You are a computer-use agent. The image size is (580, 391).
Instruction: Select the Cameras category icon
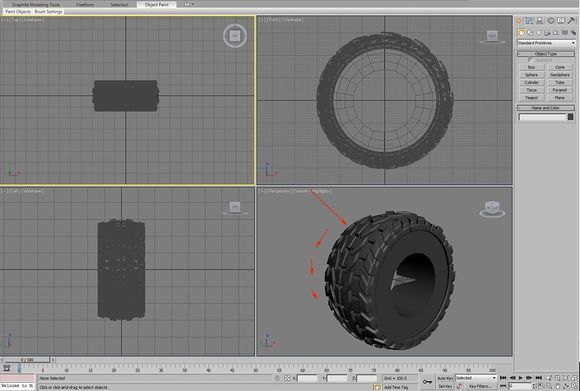[547, 33]
